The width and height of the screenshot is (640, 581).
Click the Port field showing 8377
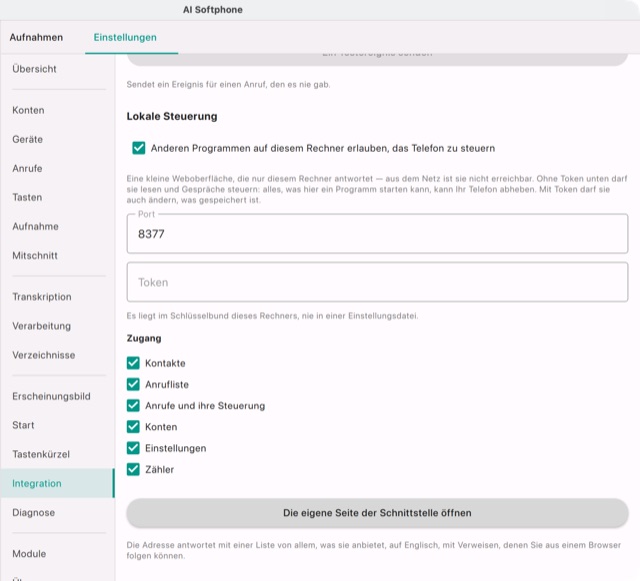point(377,234)
